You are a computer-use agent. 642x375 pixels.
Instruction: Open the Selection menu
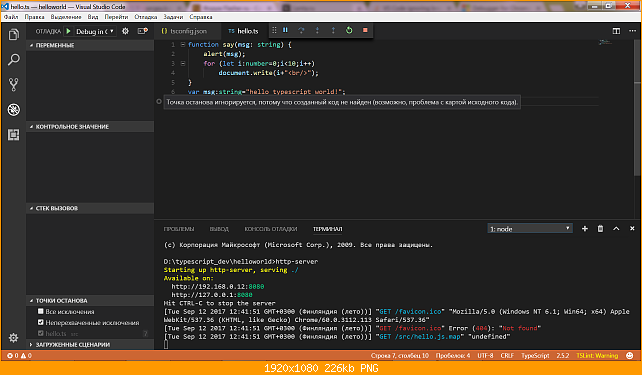click(66, 17)
